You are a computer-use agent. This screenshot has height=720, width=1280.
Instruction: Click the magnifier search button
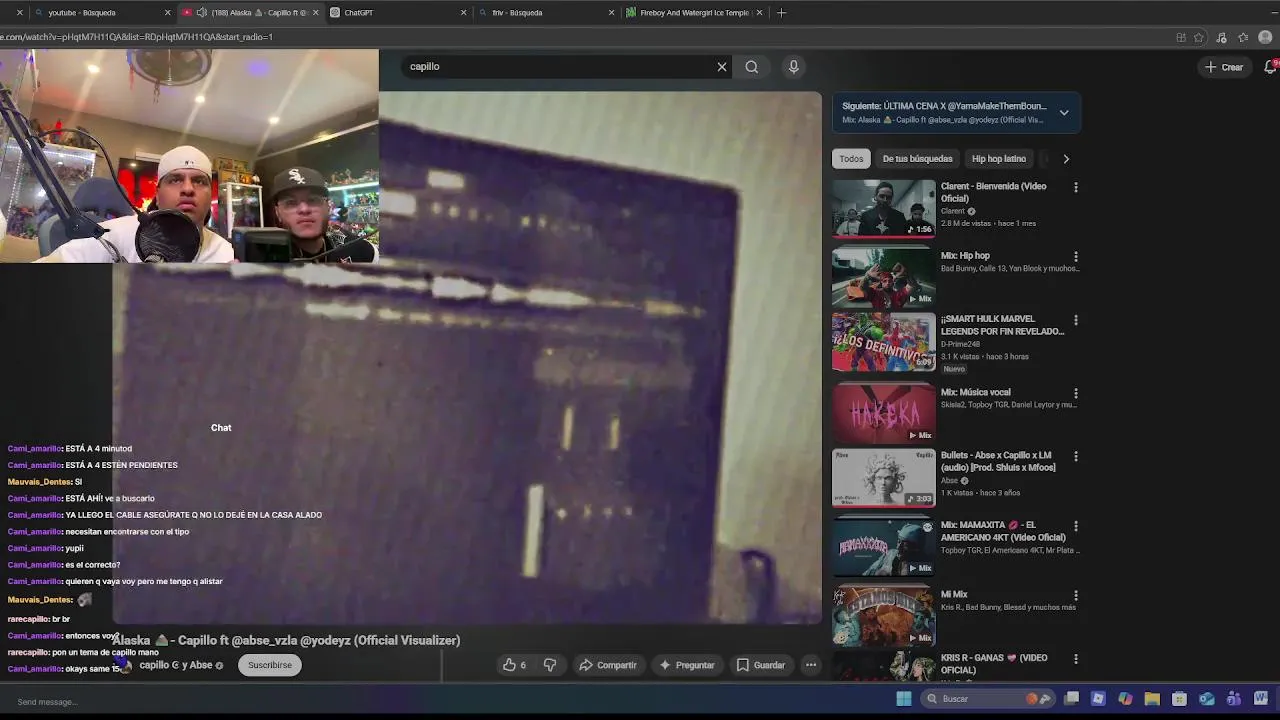[751, 67]
